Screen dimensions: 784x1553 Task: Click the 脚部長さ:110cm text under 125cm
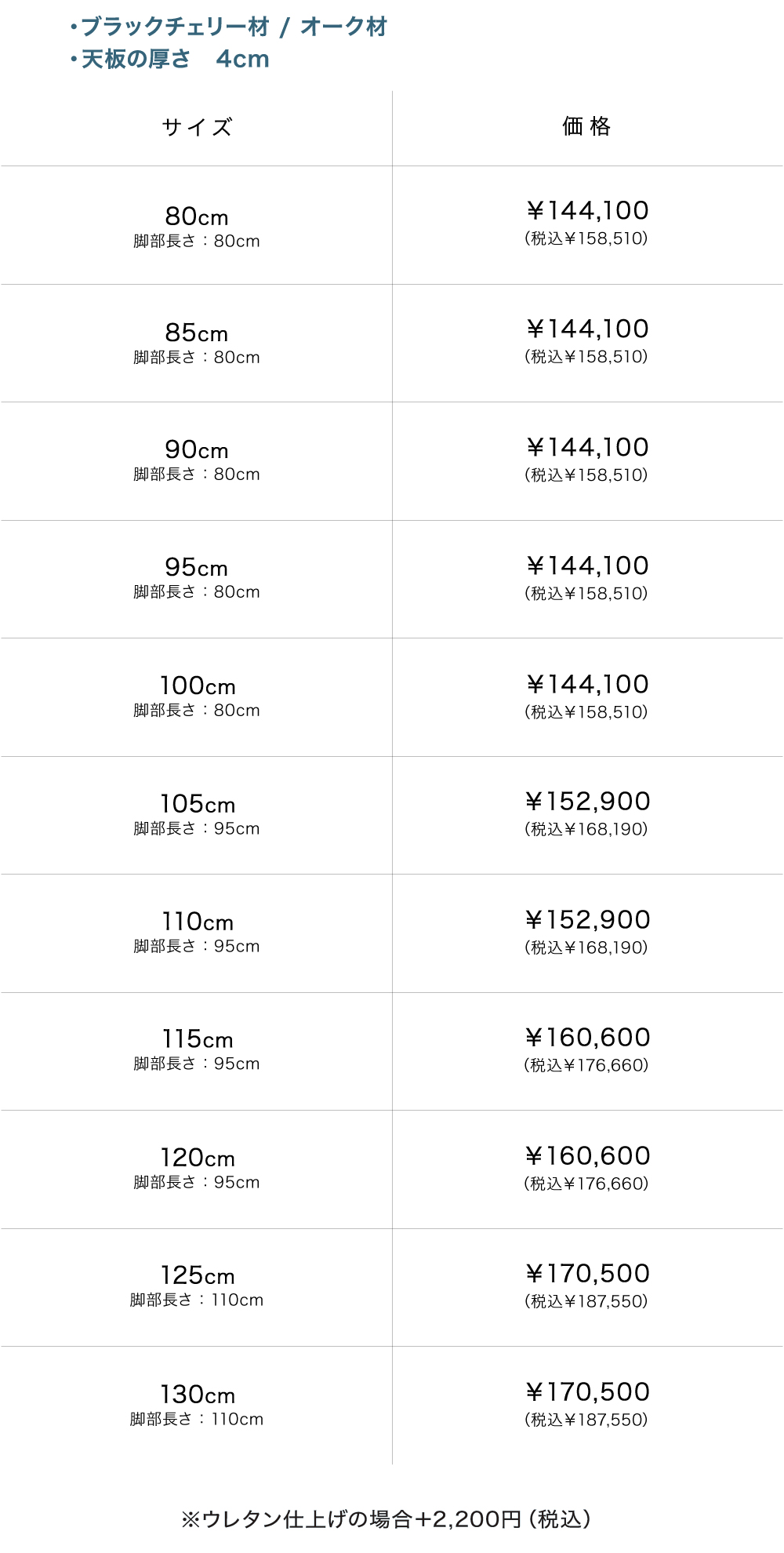pyautogui.click(x=197, y=1300)
